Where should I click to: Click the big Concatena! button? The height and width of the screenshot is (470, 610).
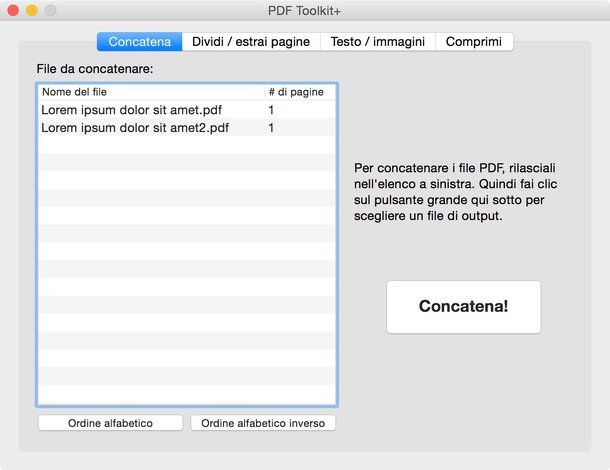pos(464,307)
